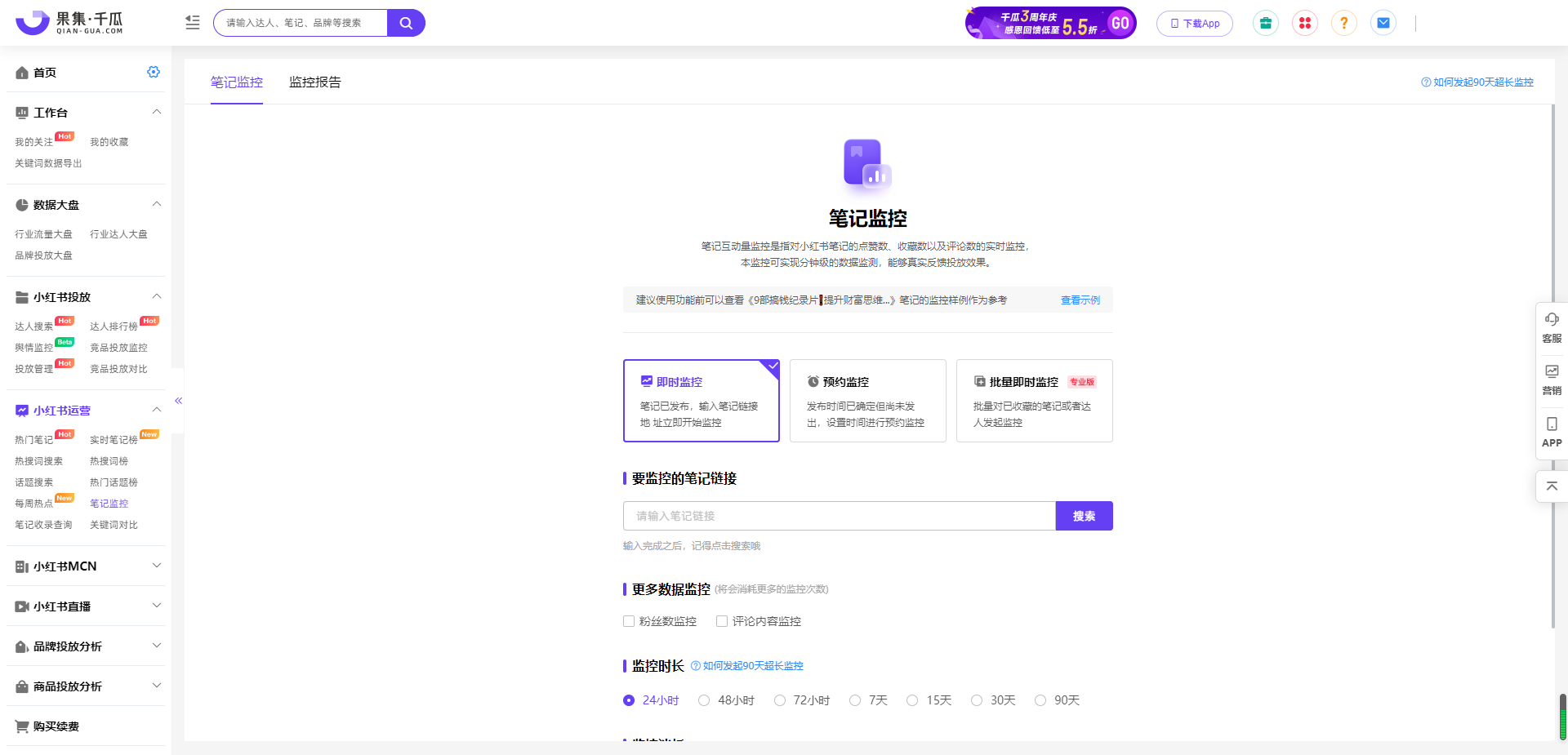Click the home icon next to 首页
The height and width of the screenshot is (755, 1568).
(22, 73)
